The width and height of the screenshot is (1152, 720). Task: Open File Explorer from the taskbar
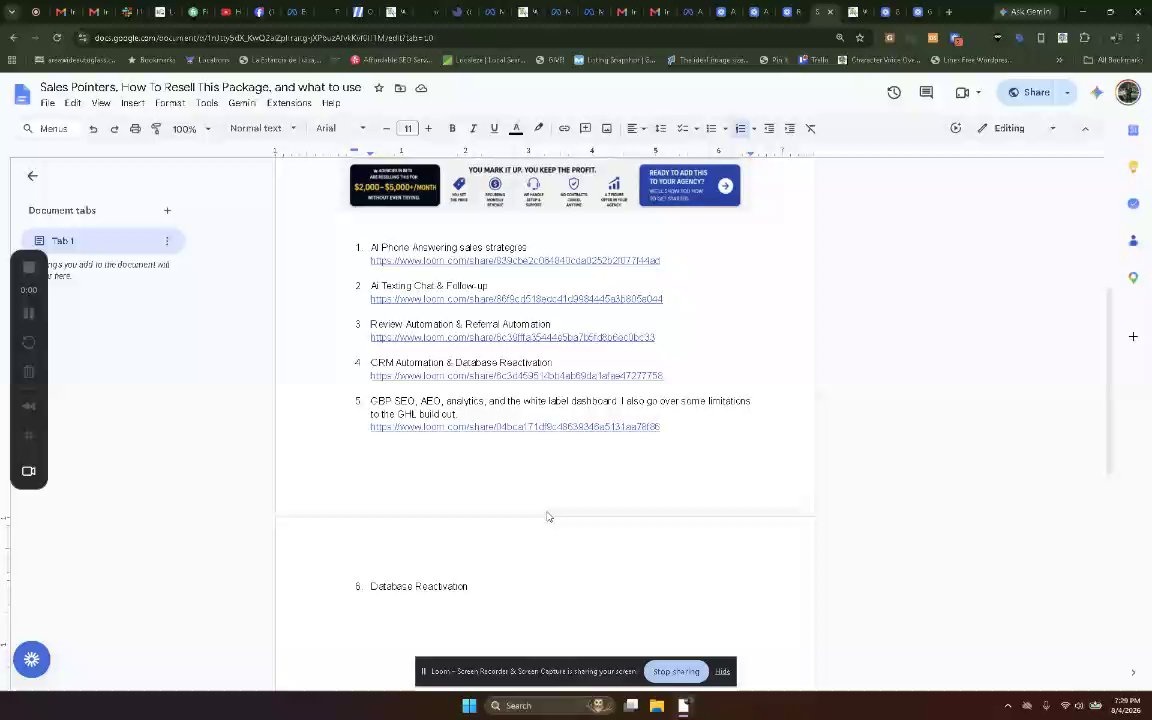click(x=657, y=705)
